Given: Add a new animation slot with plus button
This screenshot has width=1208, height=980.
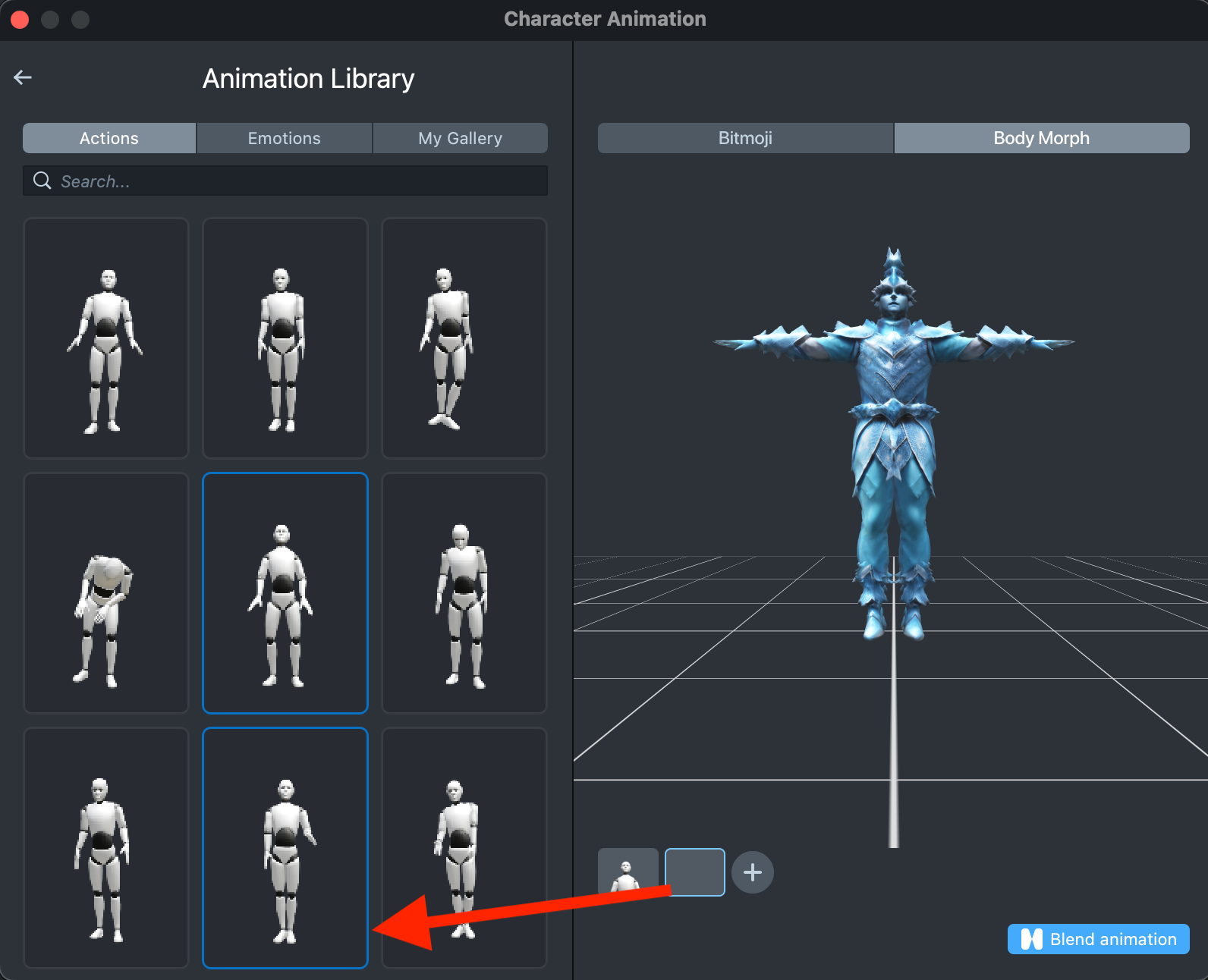Looking at the screenshot, I should (x=752, y=872).
